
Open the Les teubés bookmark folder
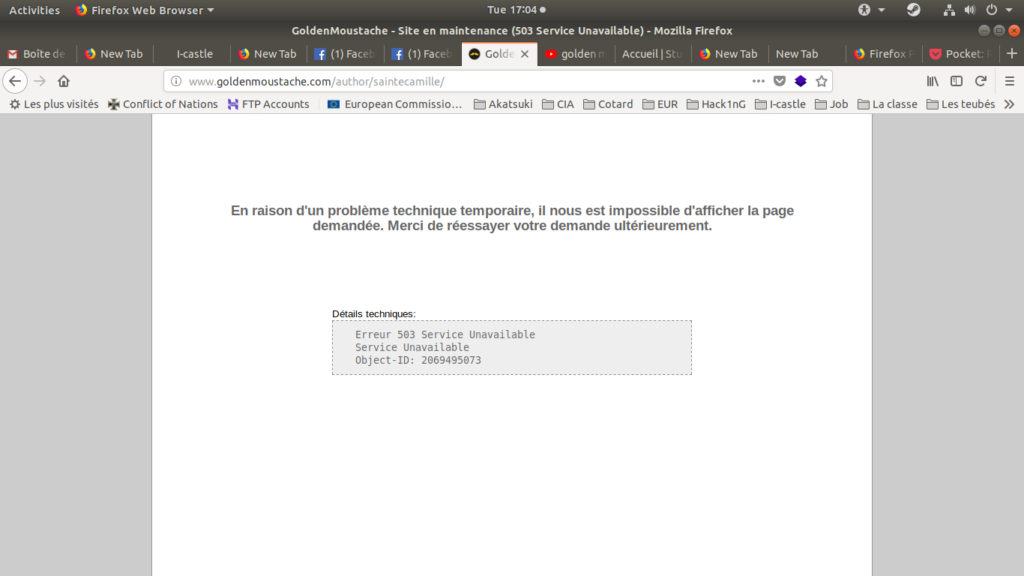point(961,104)
